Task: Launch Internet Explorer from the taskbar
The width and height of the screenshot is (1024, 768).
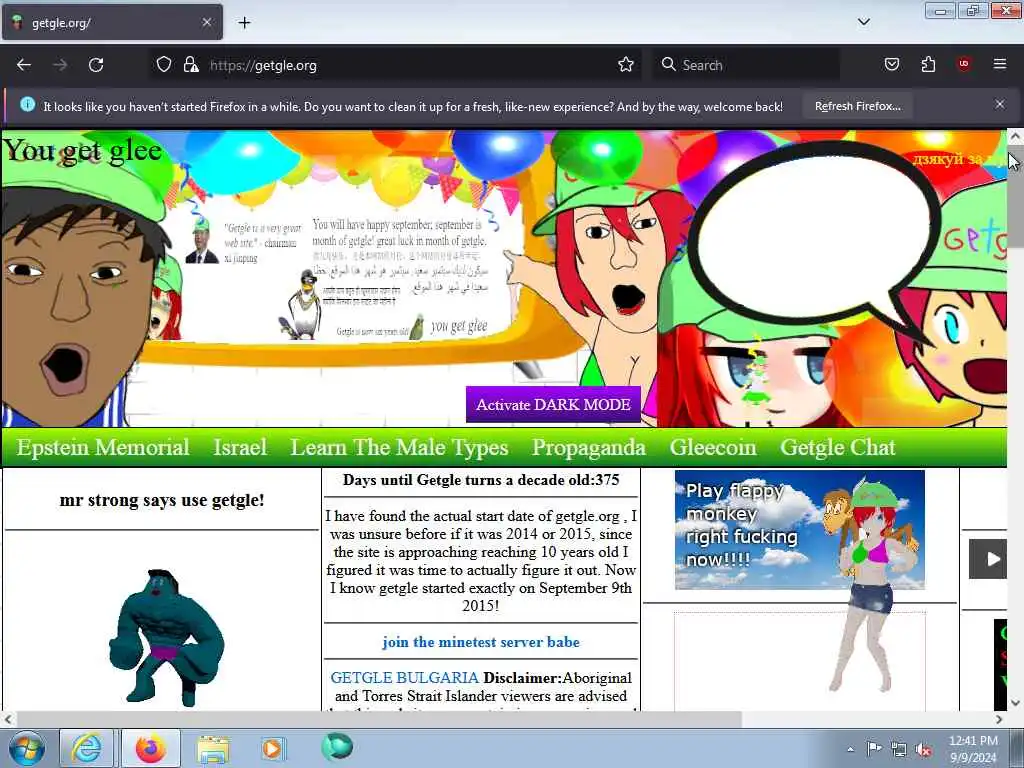Action: 86,748
